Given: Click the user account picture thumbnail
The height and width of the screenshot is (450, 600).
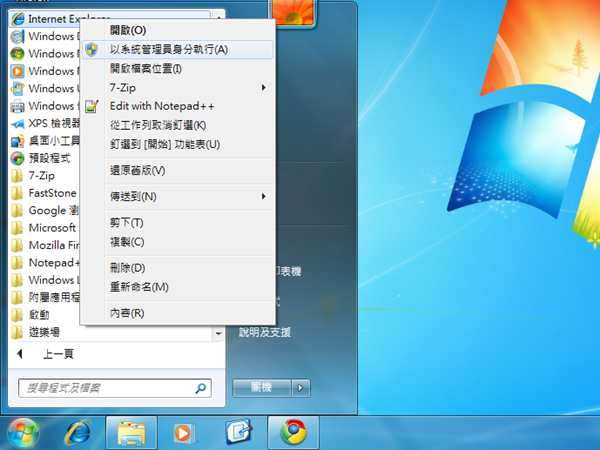Looking at the screenshot, I should [x=293, y=13].
